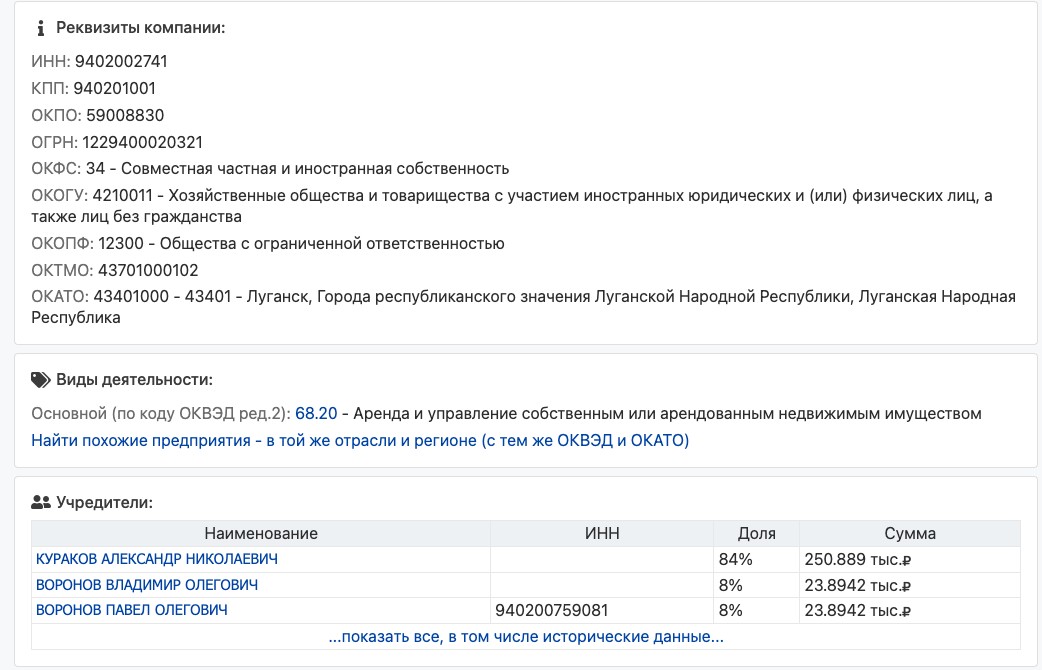
Task: Open the 68.20 ОКВЭД code link
Action: (315, 413)
